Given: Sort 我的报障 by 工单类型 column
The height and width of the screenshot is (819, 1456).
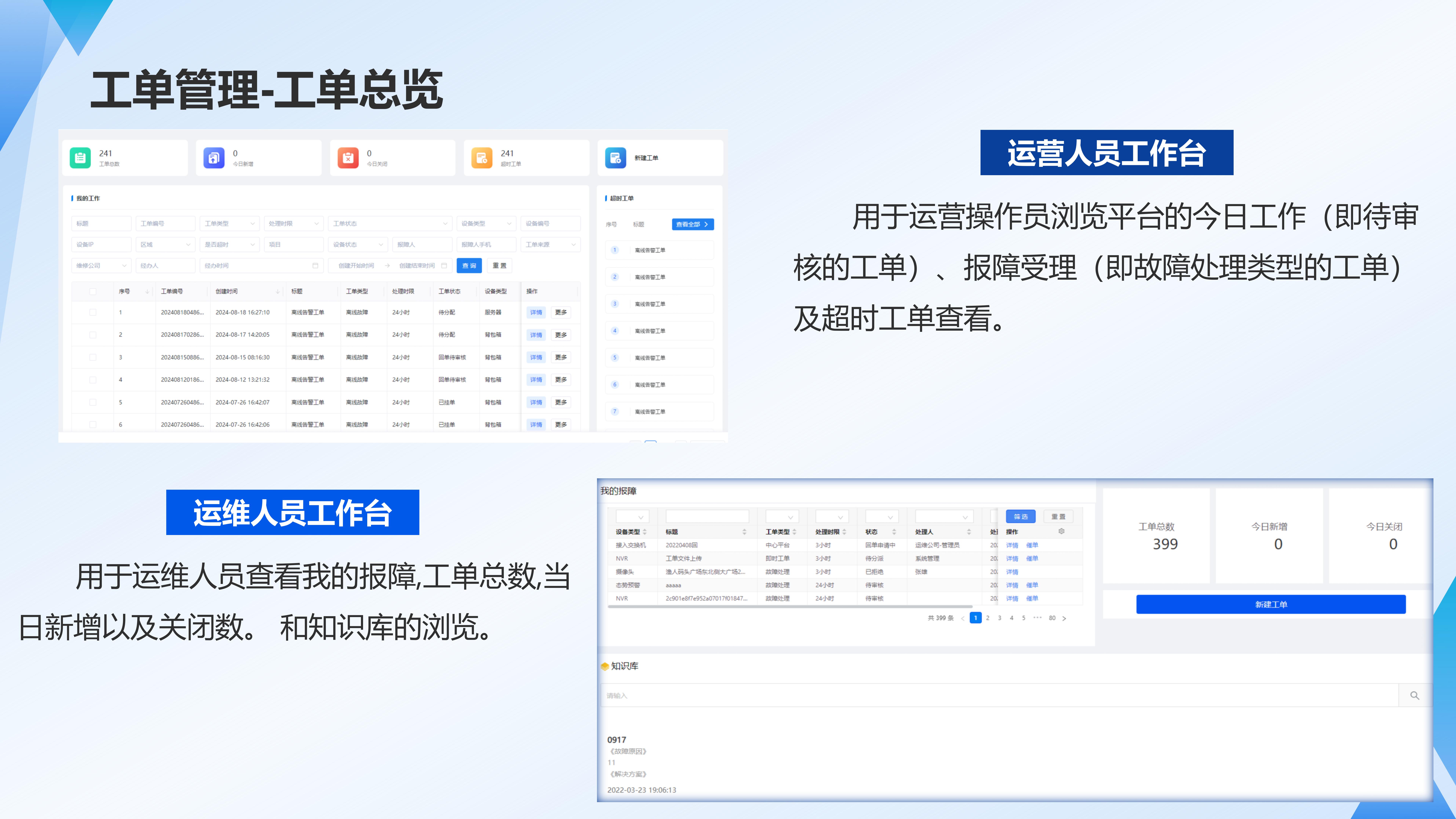Looking at the screenshot, I should pos(794,532).
